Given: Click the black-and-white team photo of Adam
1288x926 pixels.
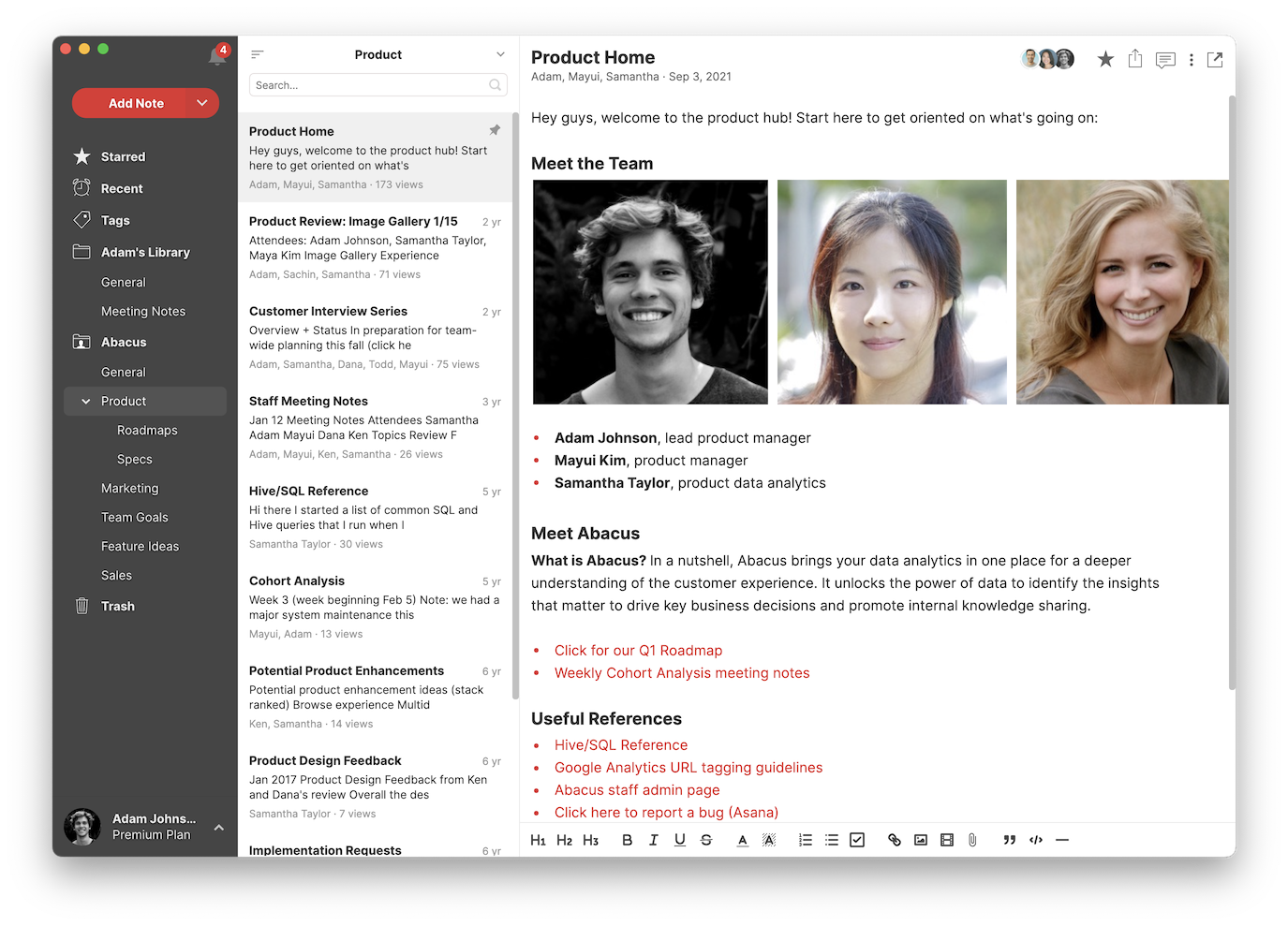Looking at the screenshot, I should [x=650, y=292].
